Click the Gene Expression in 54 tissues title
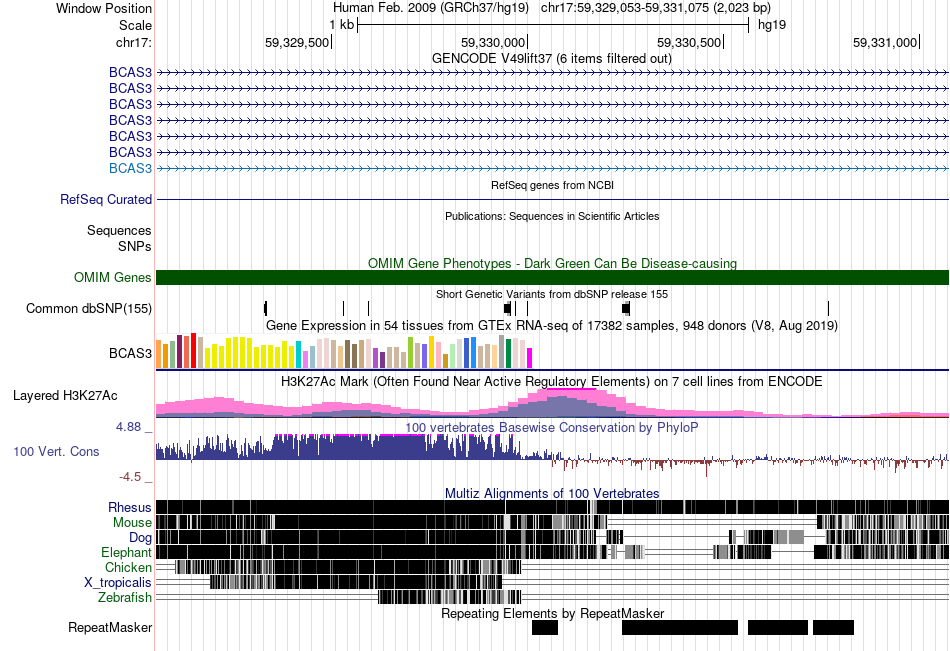950x651 pixels. point(552,326)
